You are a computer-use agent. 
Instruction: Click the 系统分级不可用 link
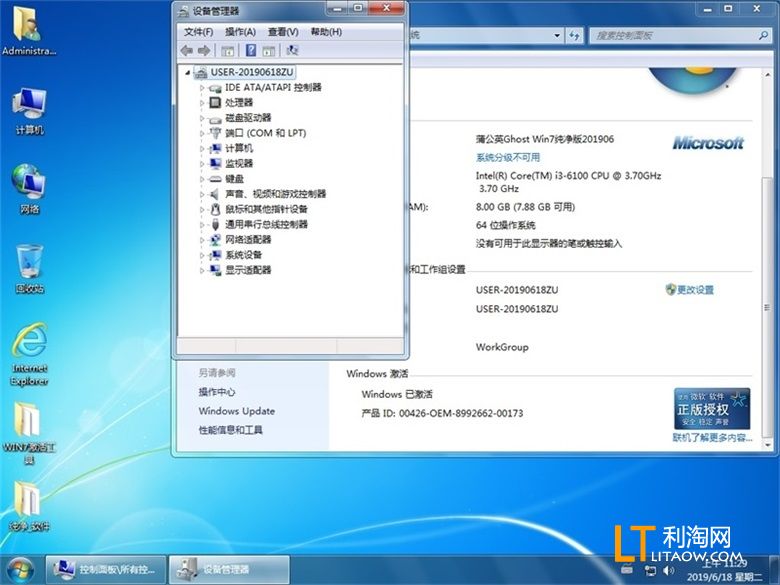tap(507, 158)
